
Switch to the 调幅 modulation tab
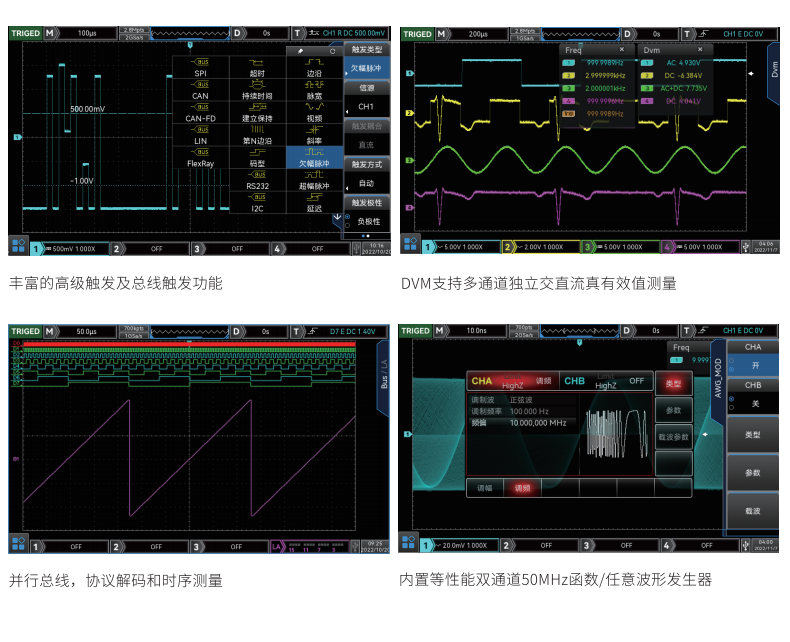(485, 488)
